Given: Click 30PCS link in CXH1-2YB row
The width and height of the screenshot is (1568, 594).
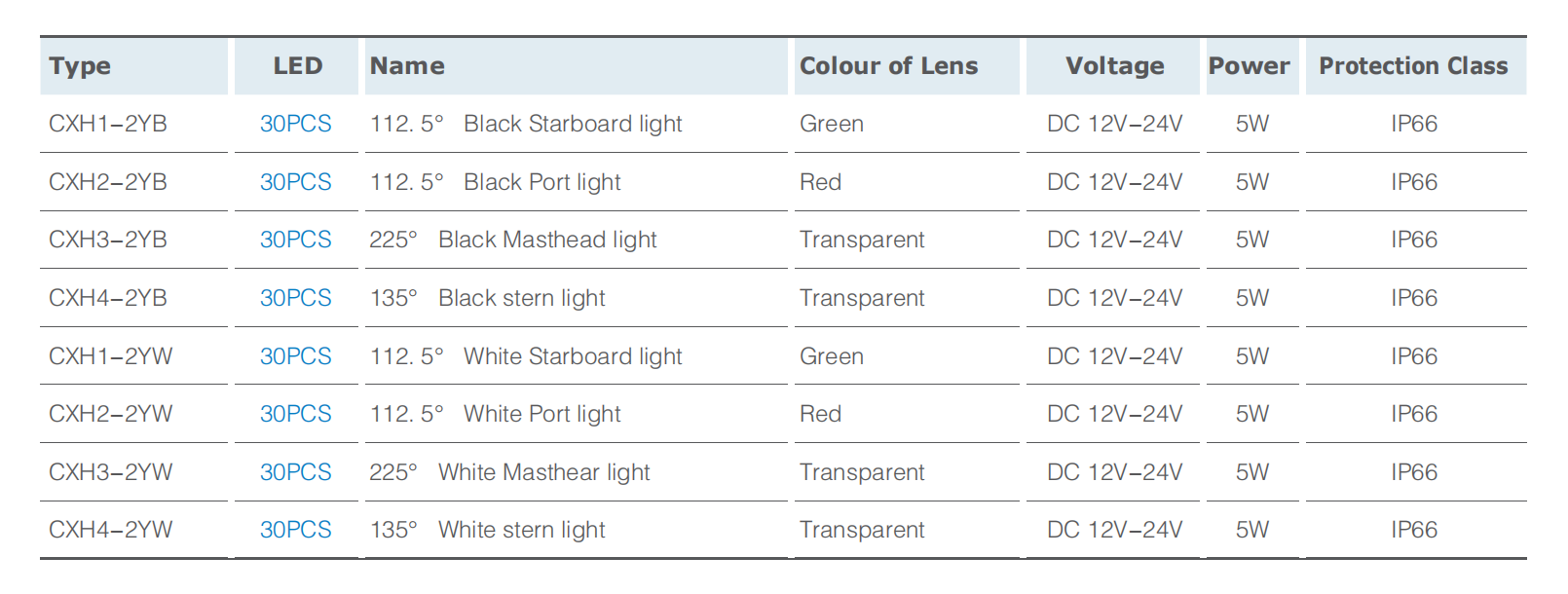Looking at the screenshot, I should (296, 124).
